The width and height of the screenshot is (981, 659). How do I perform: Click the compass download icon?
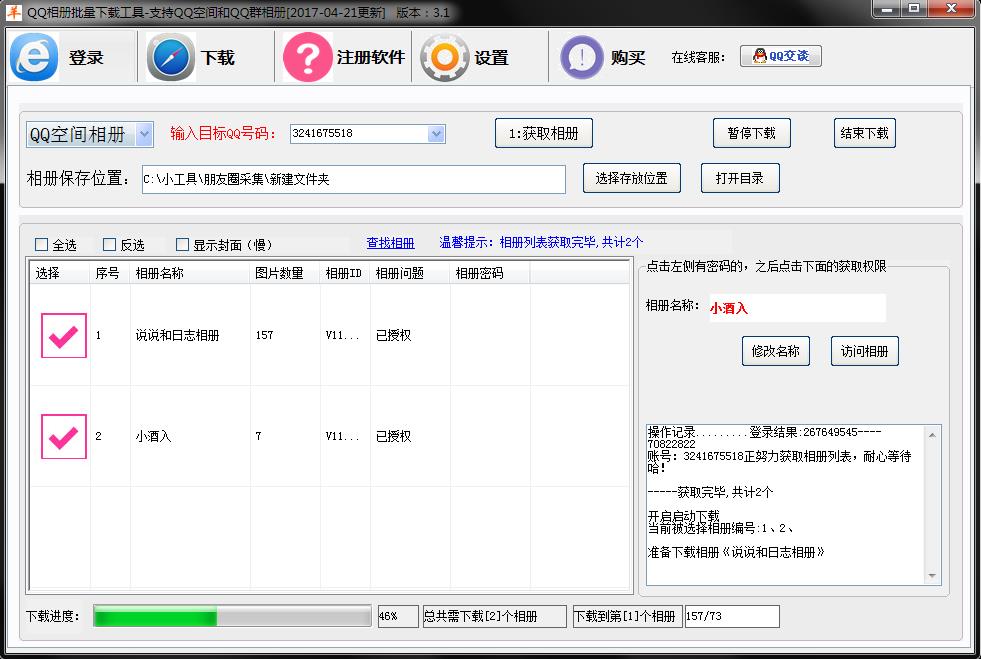(170, 57)
